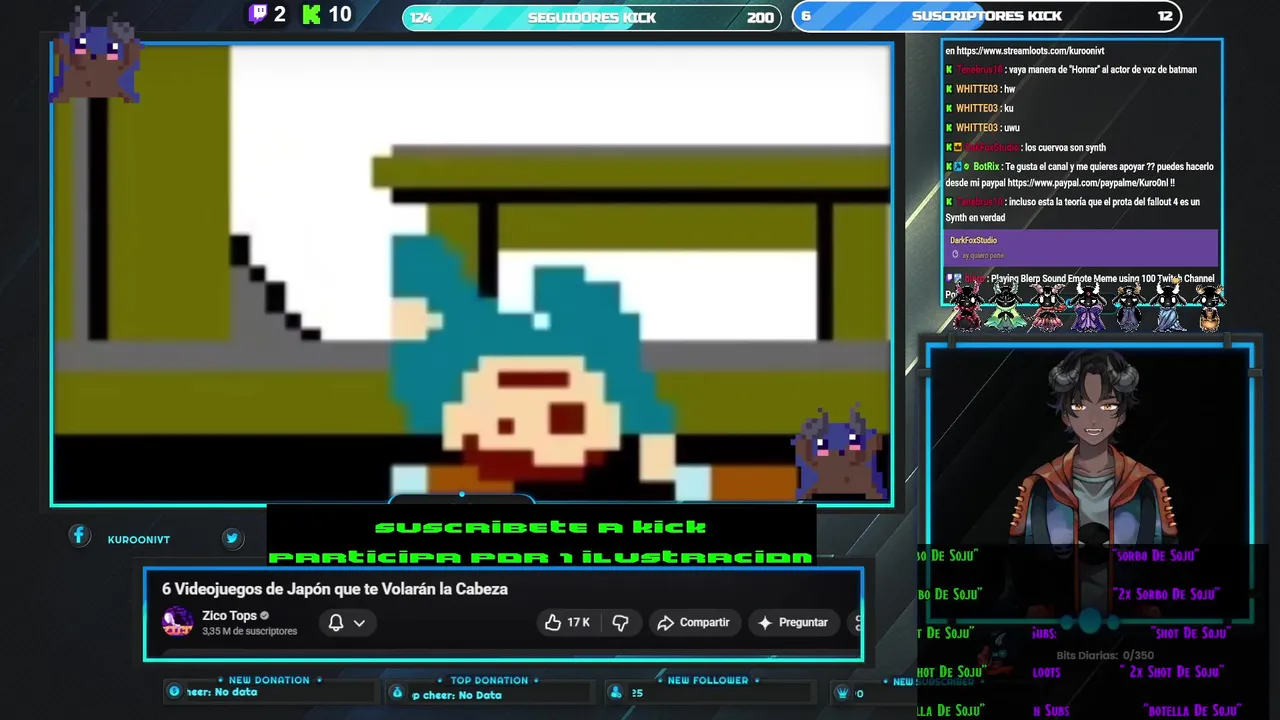The height and width of the screenshot is (720, 1280).
Task: Click the Suscribete a Kick banner text
Action: tap(540, 527)
